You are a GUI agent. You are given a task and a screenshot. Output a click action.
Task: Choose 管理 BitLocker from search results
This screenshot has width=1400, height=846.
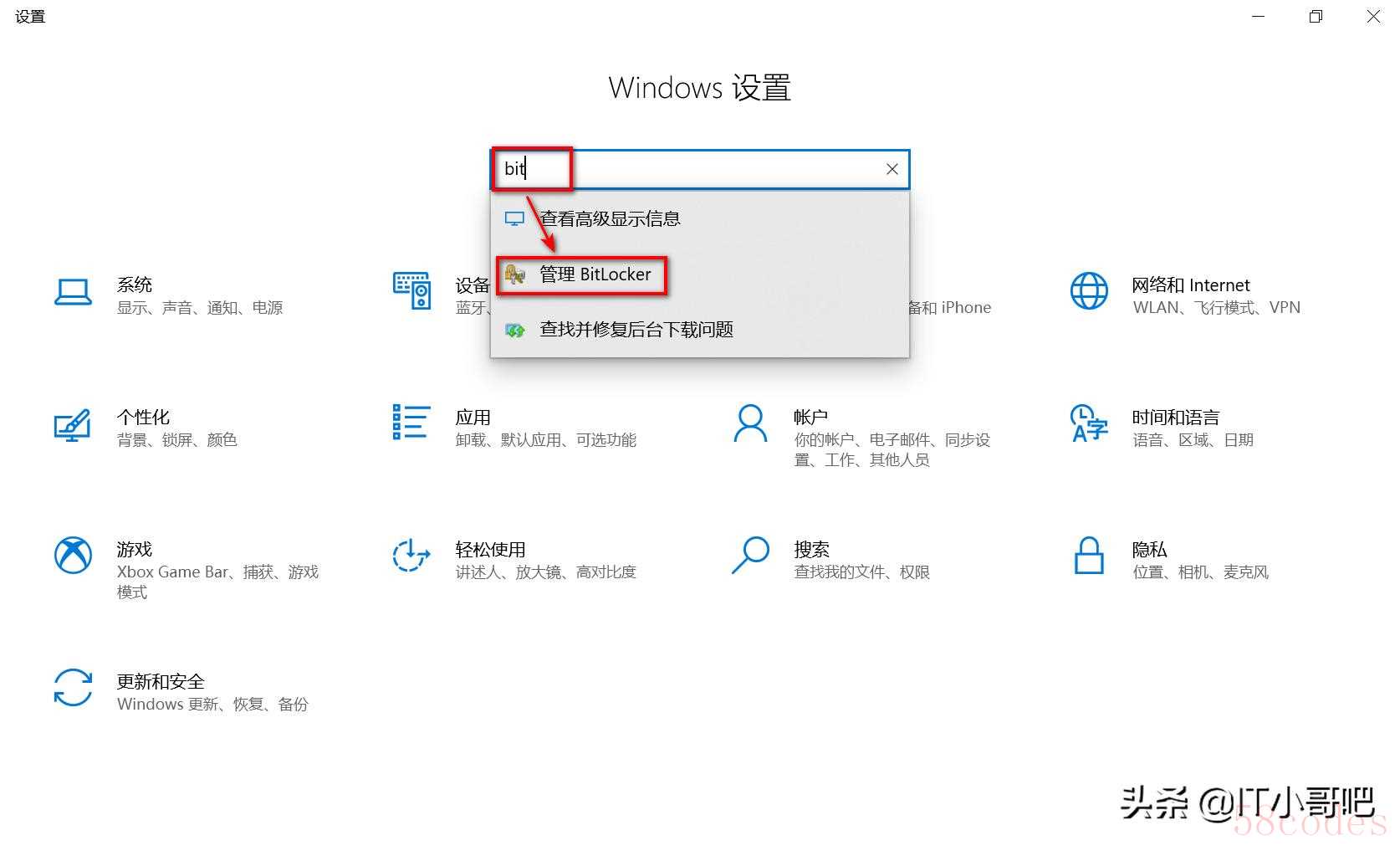700,274
